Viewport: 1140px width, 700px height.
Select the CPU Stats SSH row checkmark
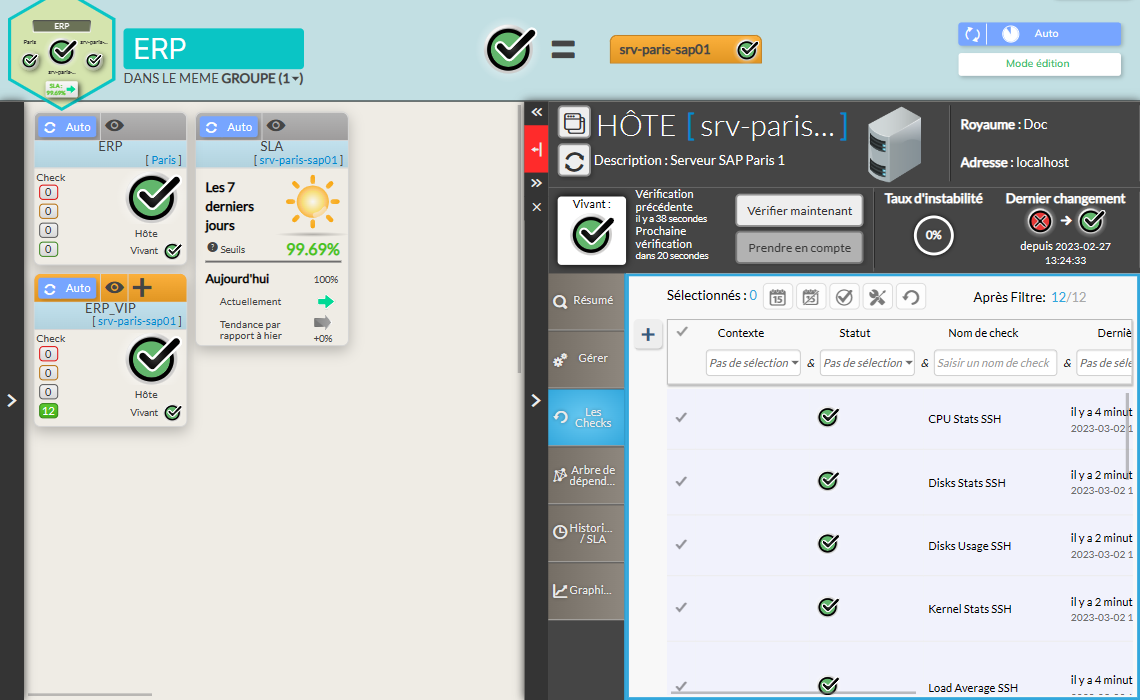click(682, 418)
